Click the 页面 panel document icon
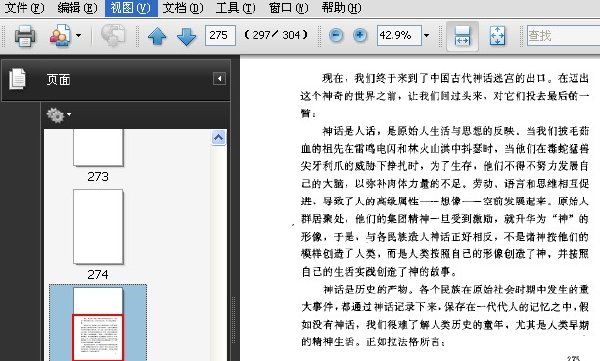Image resolution: width=600 pixels, height=361 pixels. click(18, 79)
